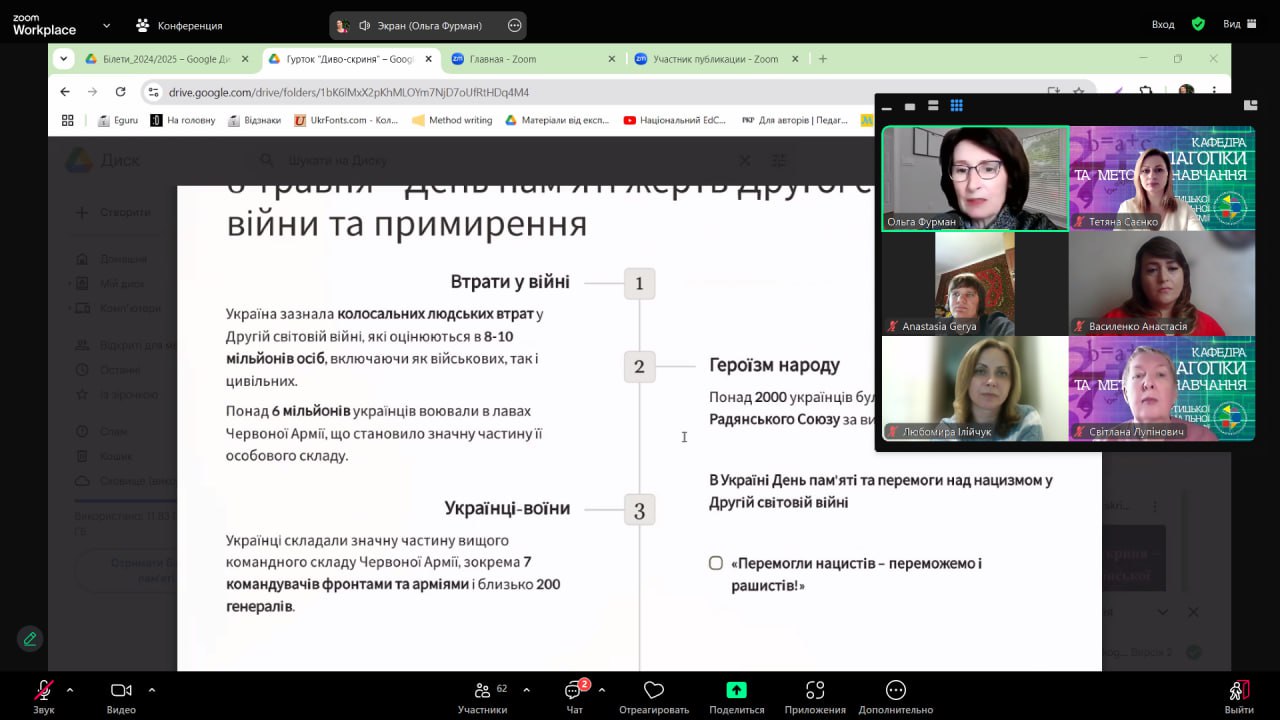Open the green annotation pencil tool
Image resolution: width=1280 pixels, height=720 pixels.
click(x=30, y=638)
